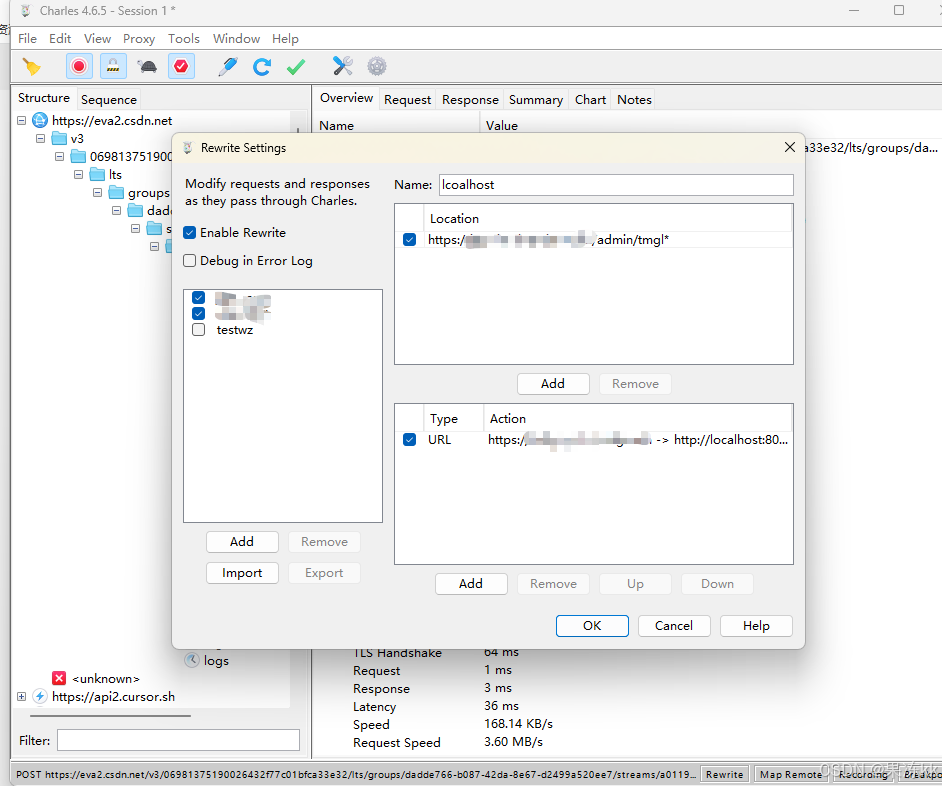The width and height of the screenshot is (942, 786).
Task: Select the lts folder icon
Action: pos(97,175)
